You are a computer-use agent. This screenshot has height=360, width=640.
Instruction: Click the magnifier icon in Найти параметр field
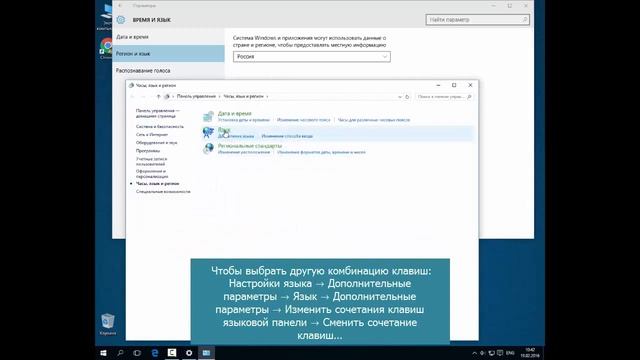click(524, 20)
